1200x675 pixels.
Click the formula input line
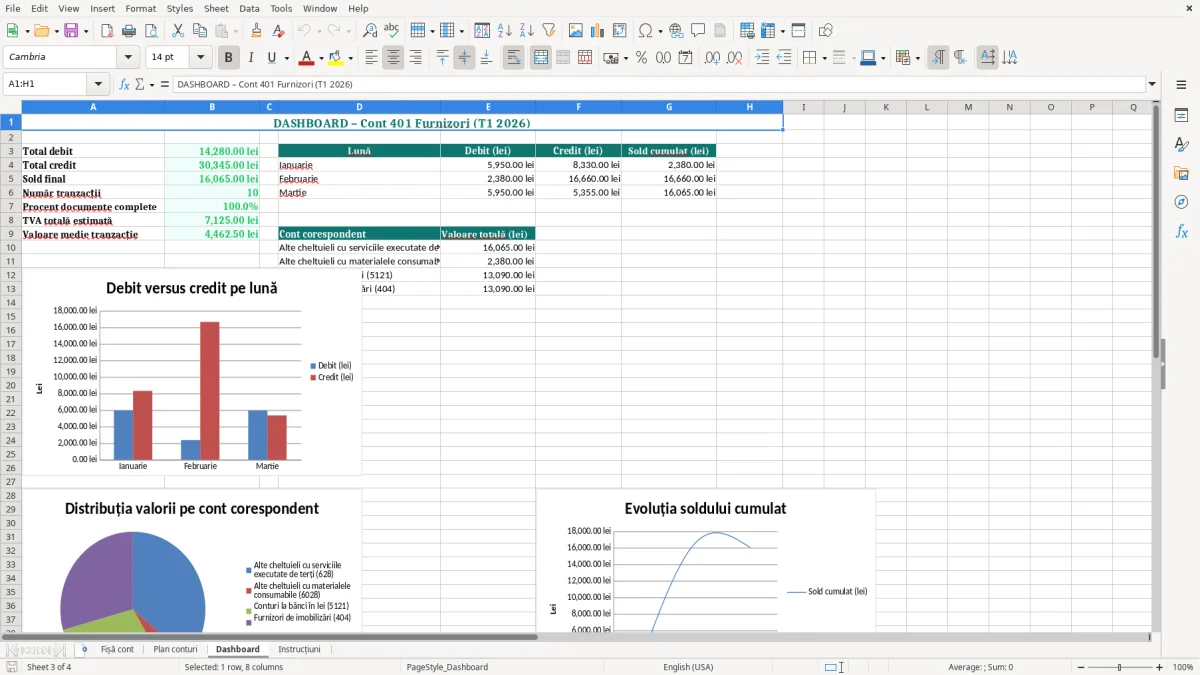[659, 85]
